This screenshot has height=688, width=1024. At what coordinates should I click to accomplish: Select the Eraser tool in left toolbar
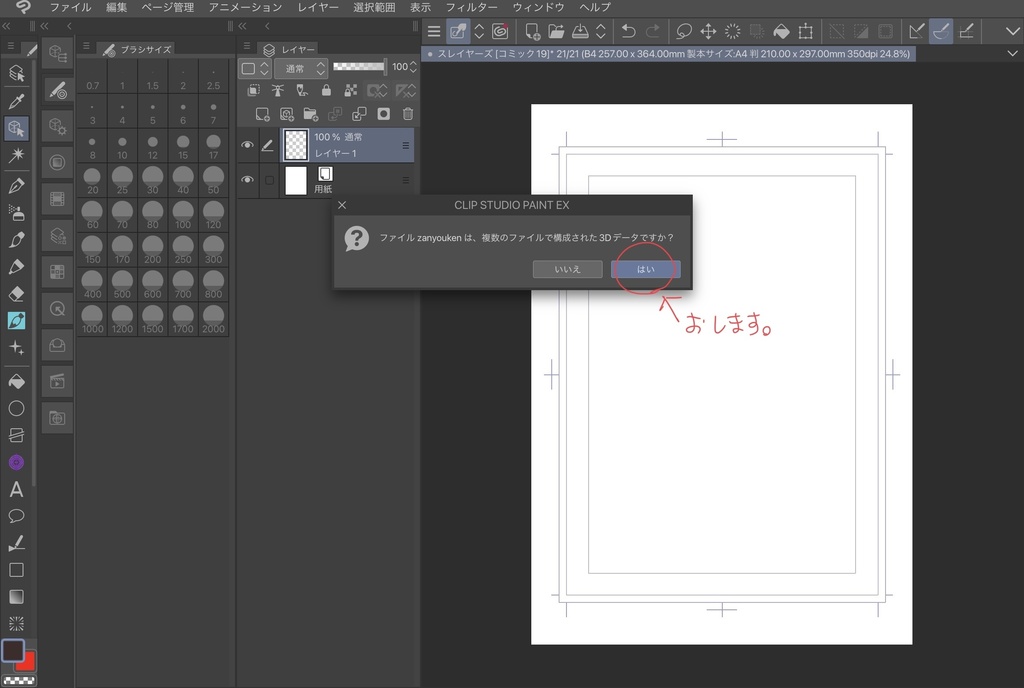tap(16, 294)
